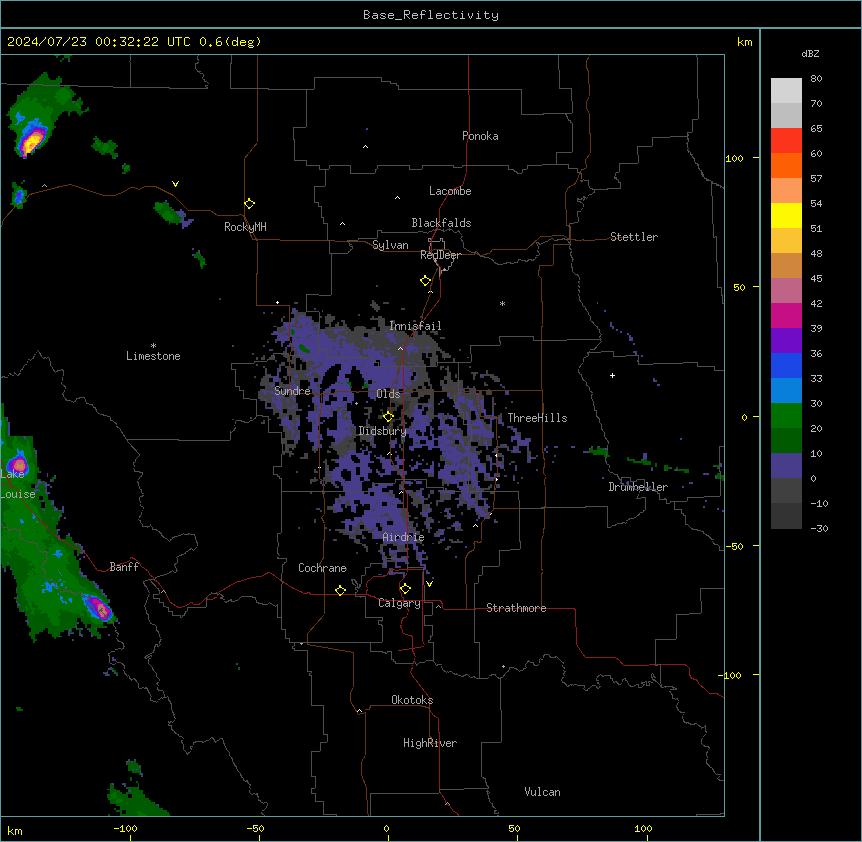Select the slate purple 10 dBZ legend swatch
The image size is (862, 842).
pyautogui.click(x=786, y=466)
